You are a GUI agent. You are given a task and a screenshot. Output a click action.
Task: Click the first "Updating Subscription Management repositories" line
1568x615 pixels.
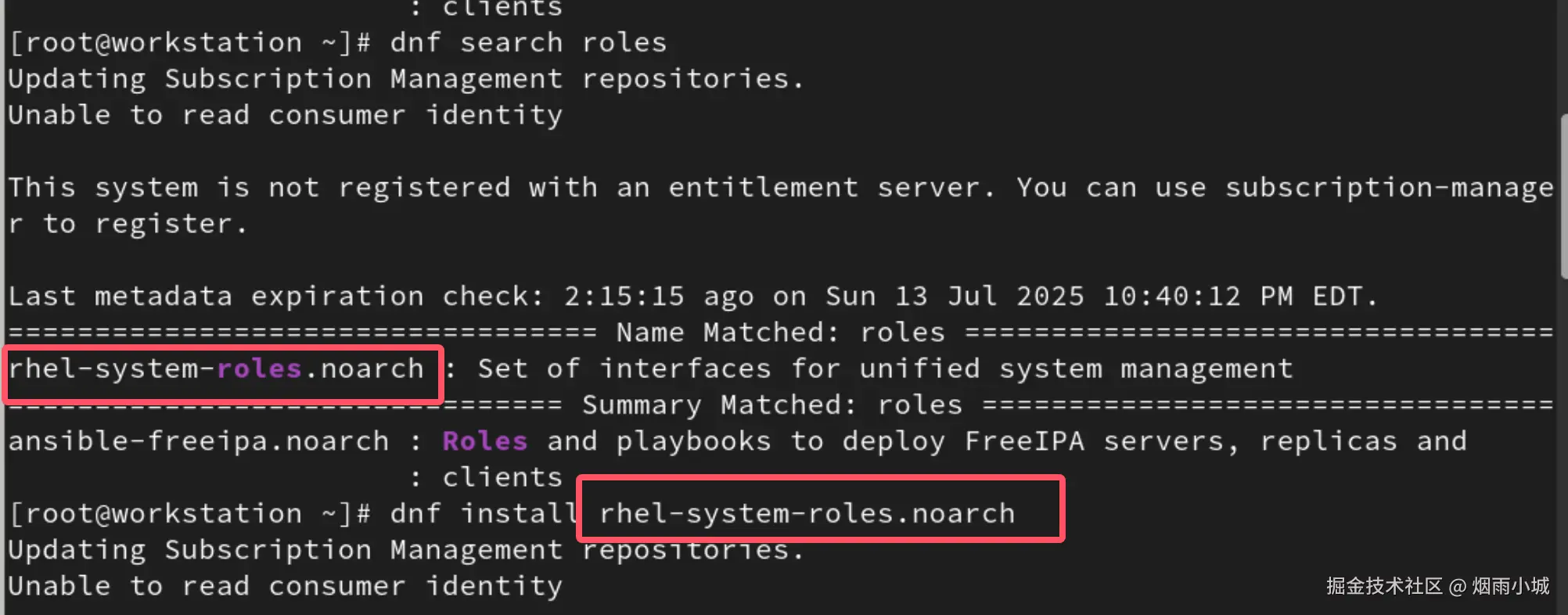point(405,79)
